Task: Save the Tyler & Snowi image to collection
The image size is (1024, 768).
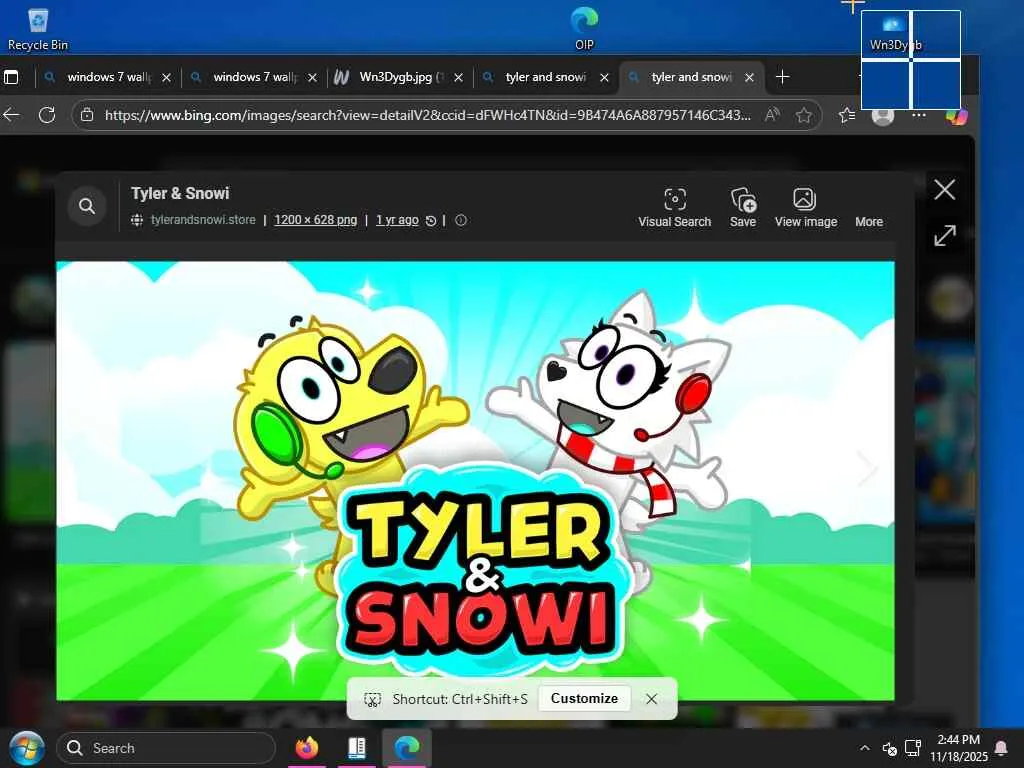Action: coord(743,208)
